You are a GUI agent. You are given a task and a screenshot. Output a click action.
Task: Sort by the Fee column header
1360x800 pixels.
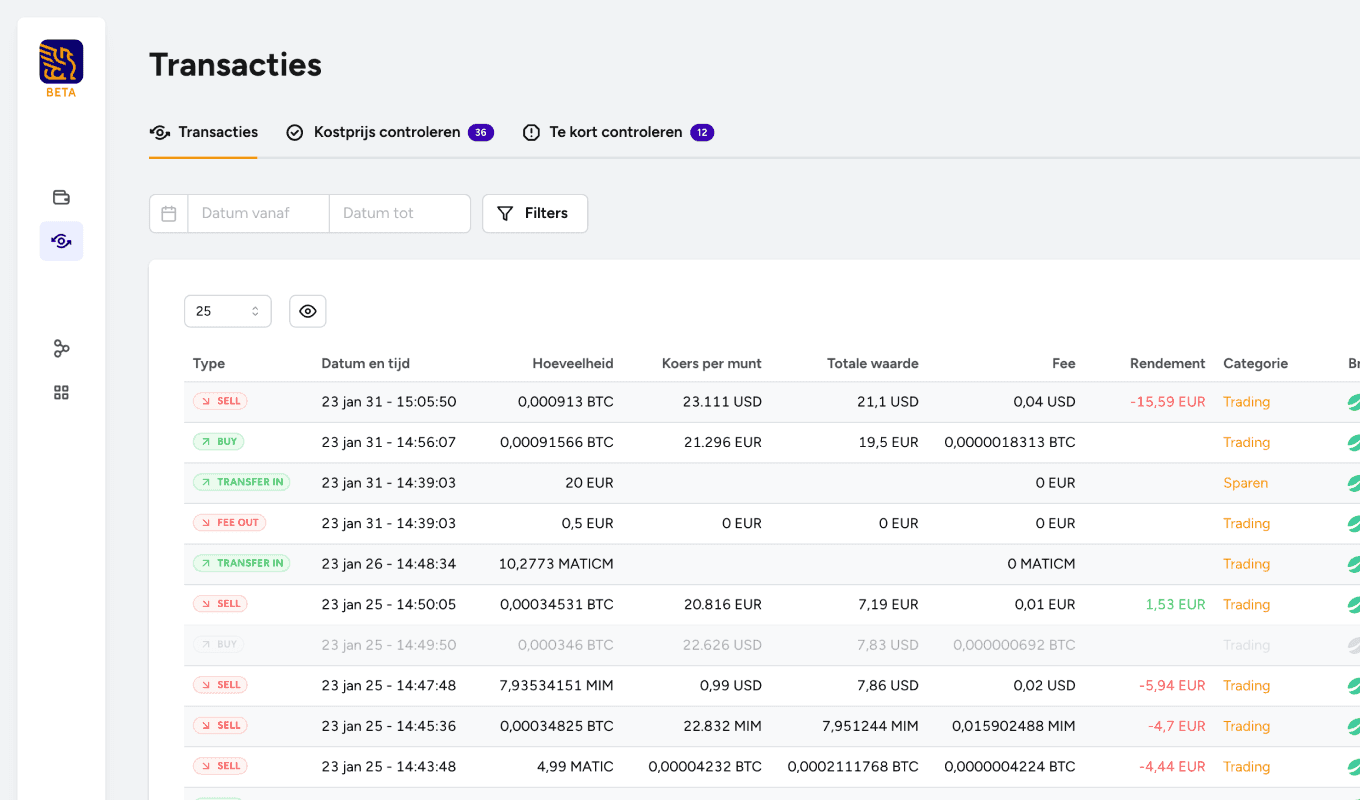coord(1064,363)
